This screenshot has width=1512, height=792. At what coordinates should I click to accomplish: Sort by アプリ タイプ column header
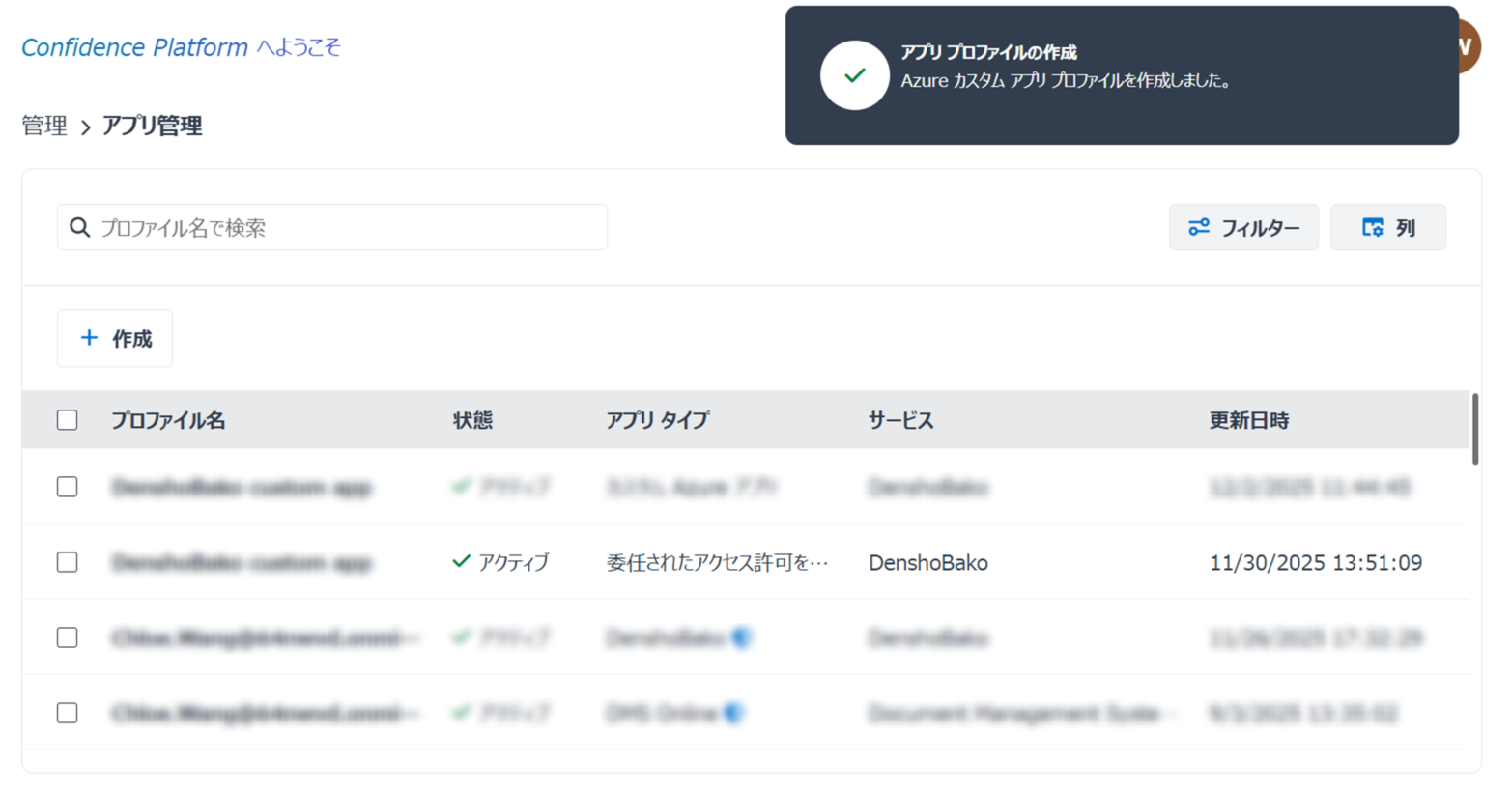point(658,420)
